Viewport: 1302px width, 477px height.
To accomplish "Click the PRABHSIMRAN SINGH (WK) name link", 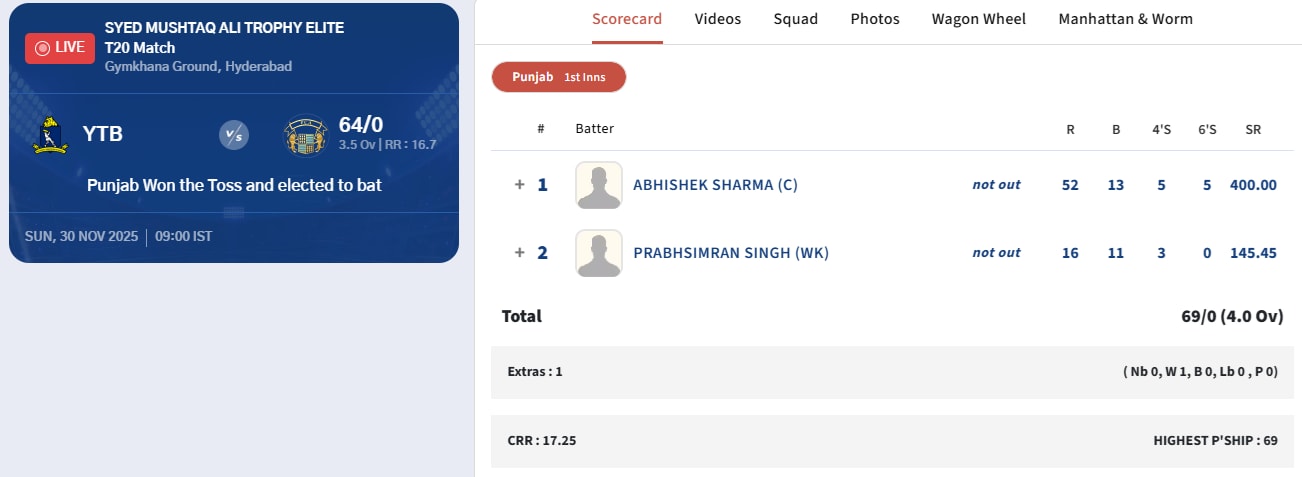I will (x=731, y=253).
